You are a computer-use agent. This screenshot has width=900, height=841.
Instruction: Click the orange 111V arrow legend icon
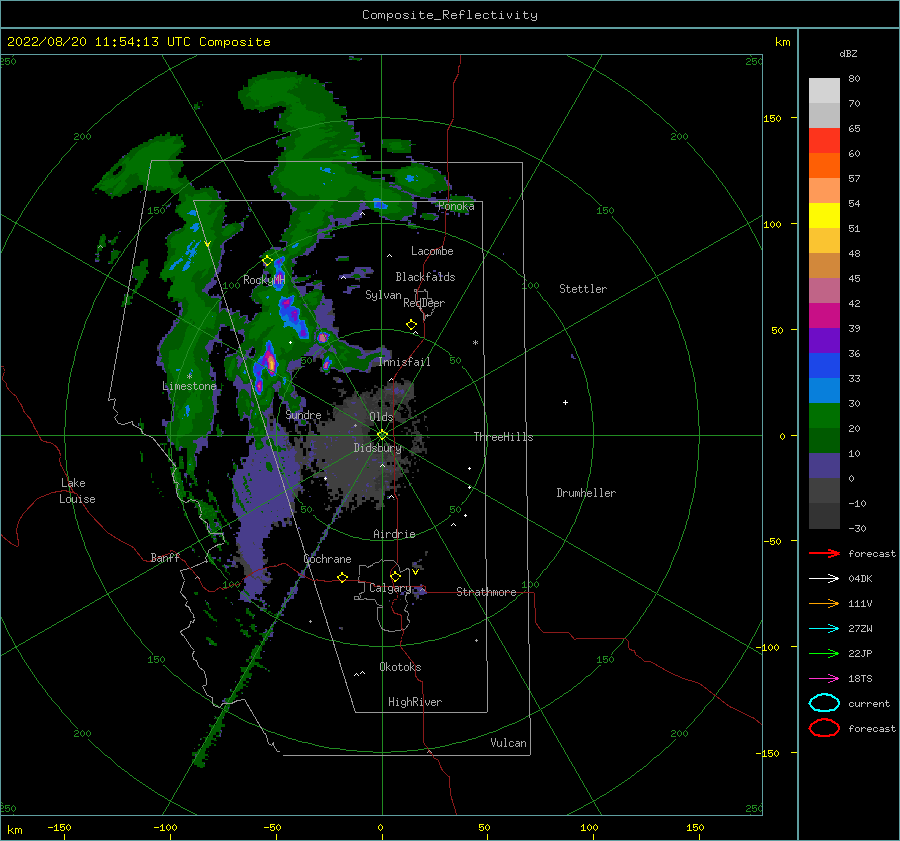point(824,603)
